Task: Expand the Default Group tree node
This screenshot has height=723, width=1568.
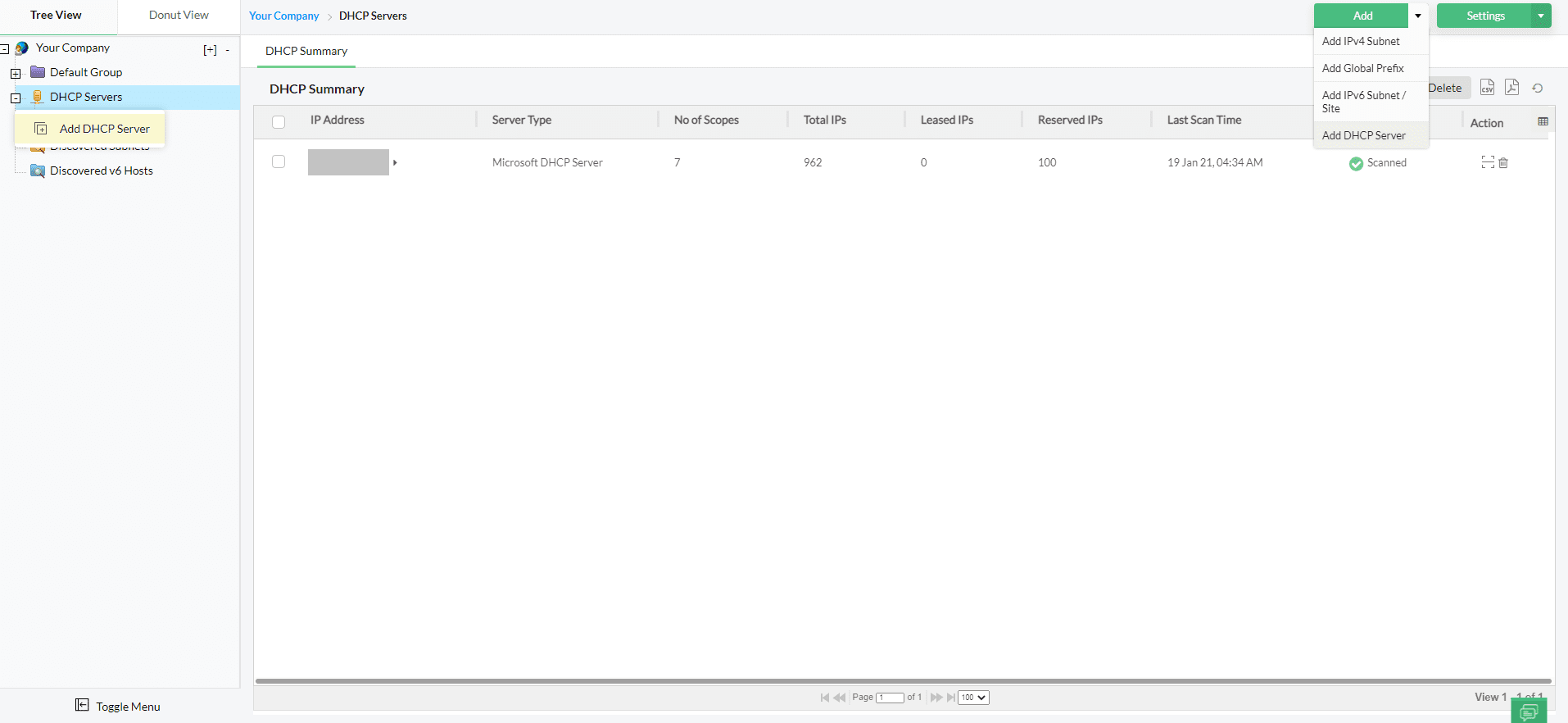Action: coord(16,74)
